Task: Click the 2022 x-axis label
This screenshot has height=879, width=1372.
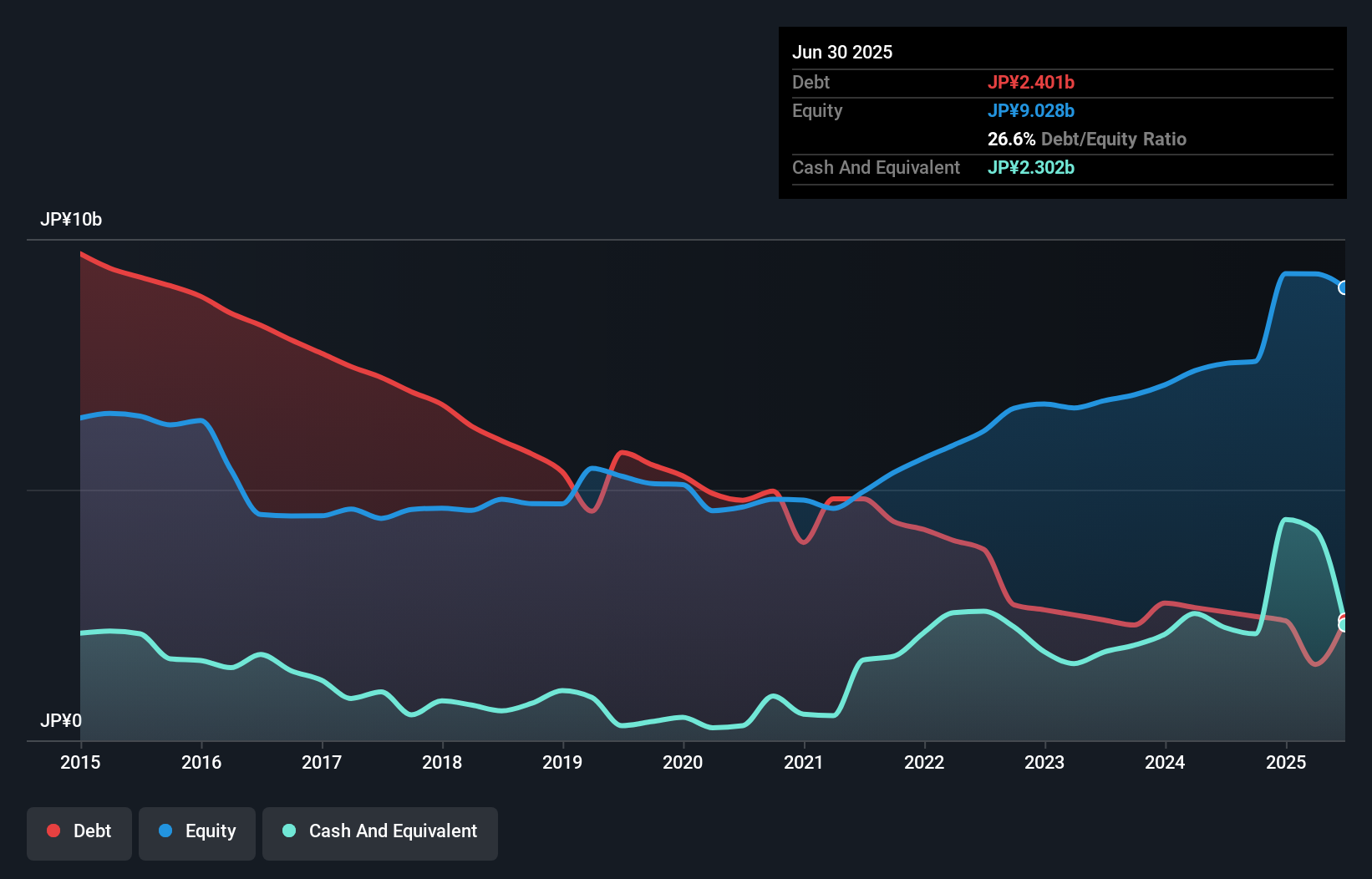Action: [x=924, y=762]
